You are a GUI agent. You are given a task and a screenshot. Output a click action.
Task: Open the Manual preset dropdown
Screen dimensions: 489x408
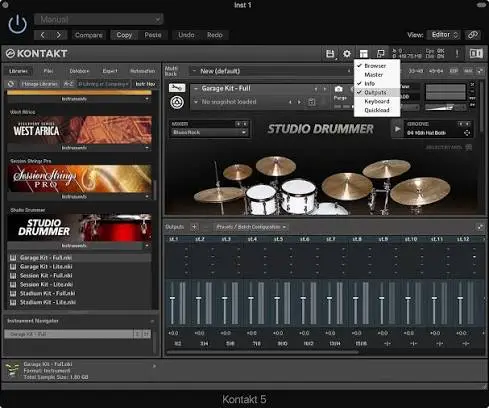coord(99,19)
